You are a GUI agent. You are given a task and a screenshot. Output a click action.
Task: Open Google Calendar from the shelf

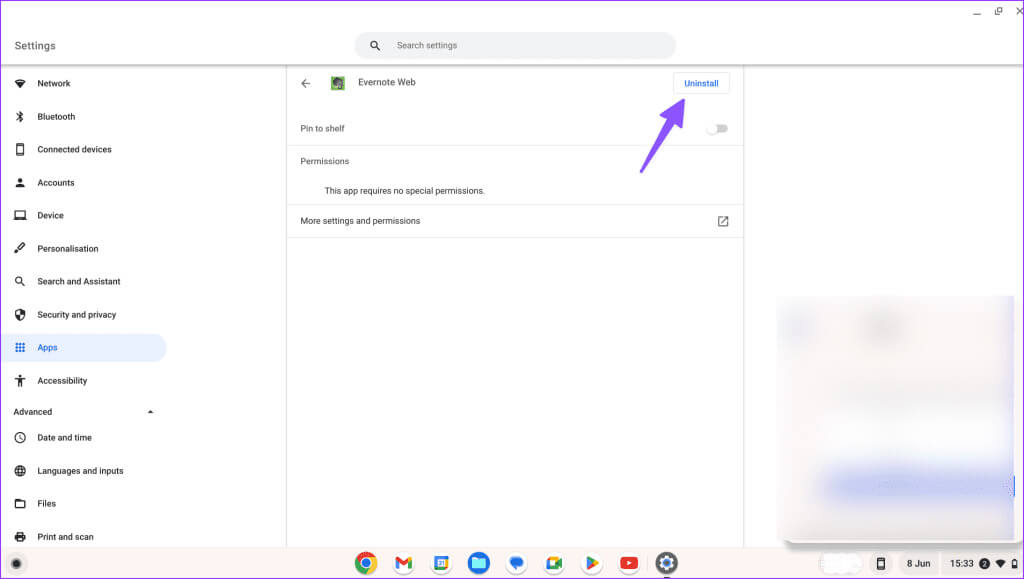(x=441, y=563)
